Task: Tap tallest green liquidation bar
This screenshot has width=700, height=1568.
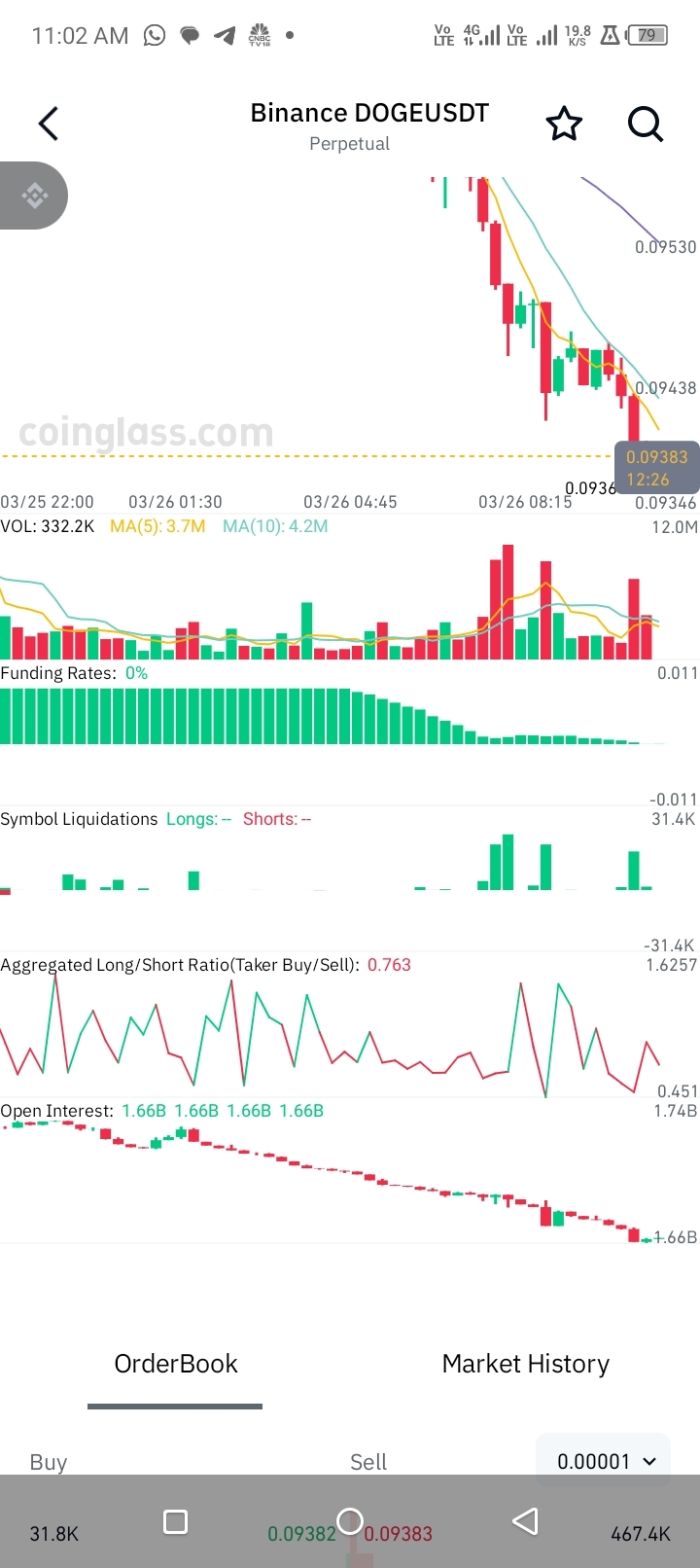Action: (507, 862)
